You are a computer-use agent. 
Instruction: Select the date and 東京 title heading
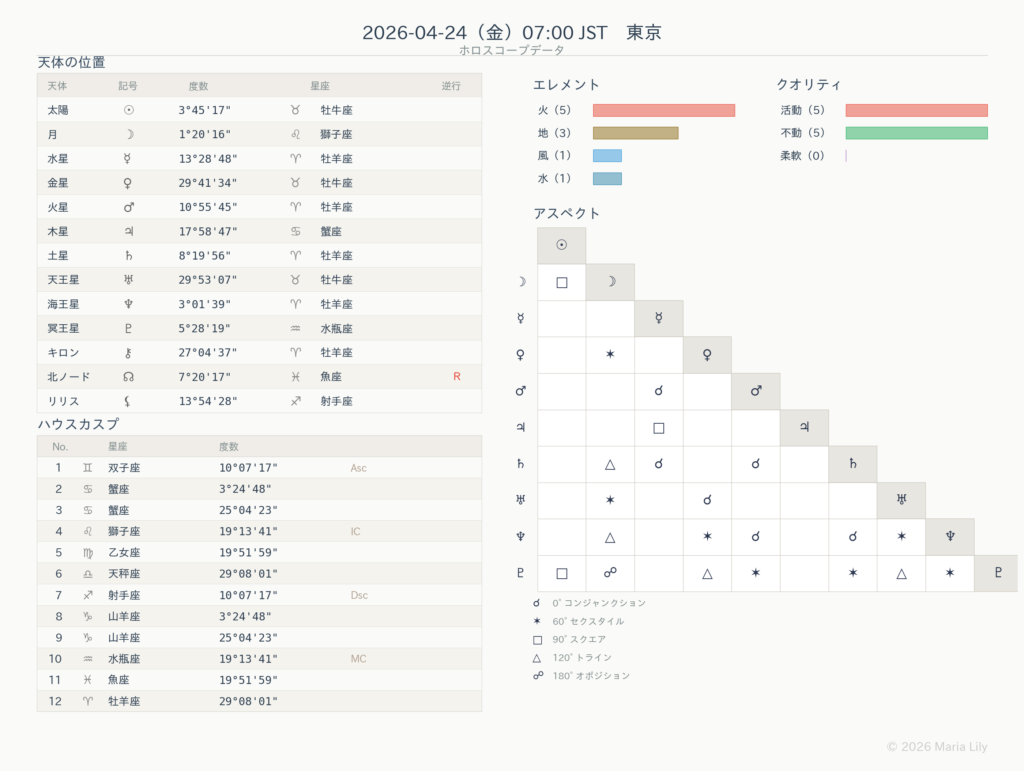point(511,32)
